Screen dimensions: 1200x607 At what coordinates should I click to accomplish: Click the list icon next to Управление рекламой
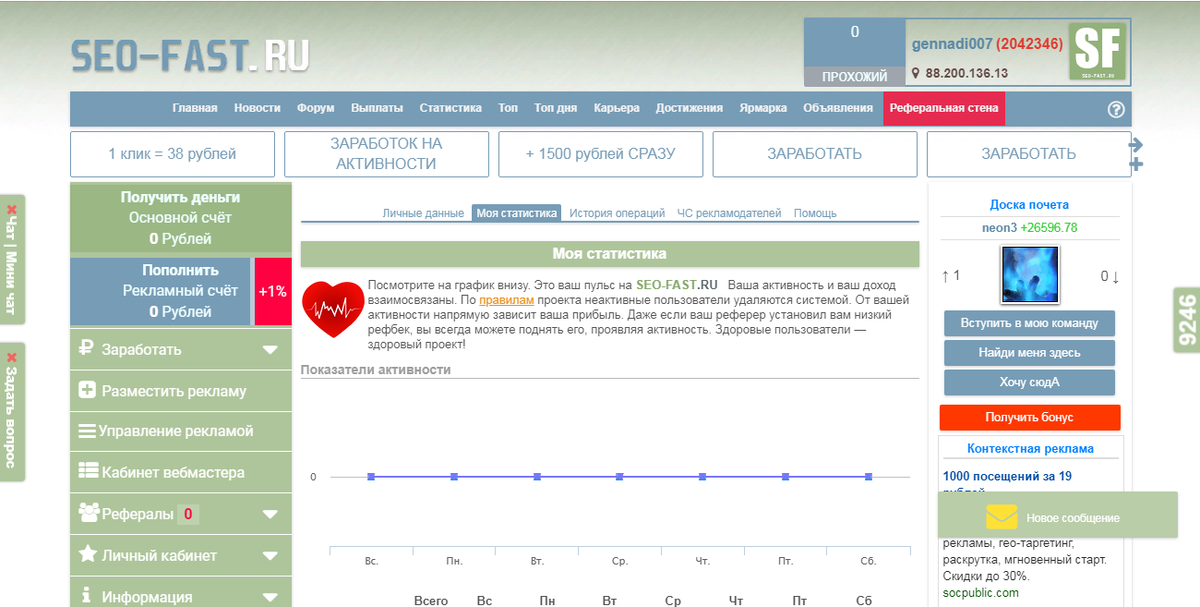point(87,431)
